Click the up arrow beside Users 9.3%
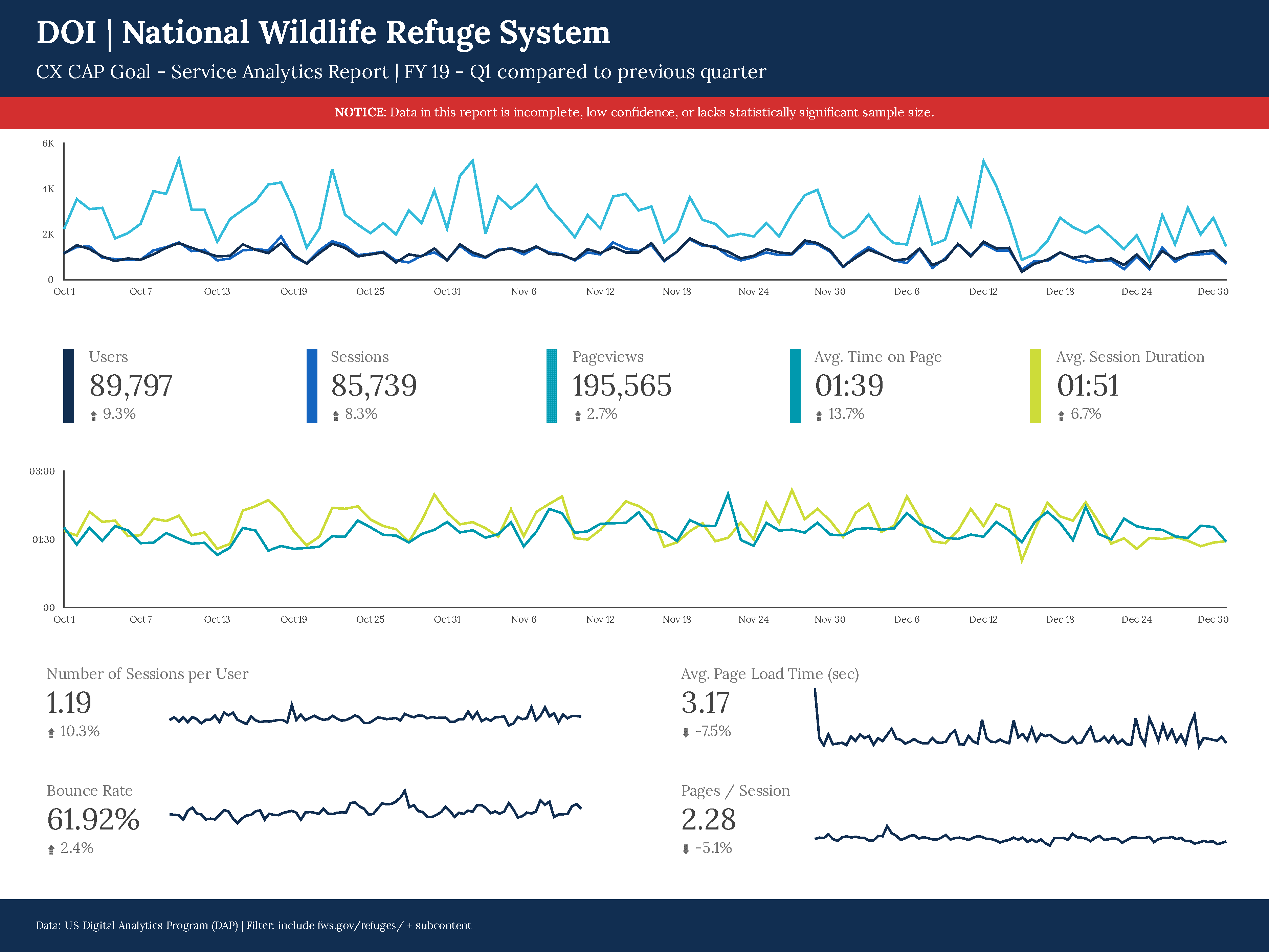 click(x=93, y=416)
